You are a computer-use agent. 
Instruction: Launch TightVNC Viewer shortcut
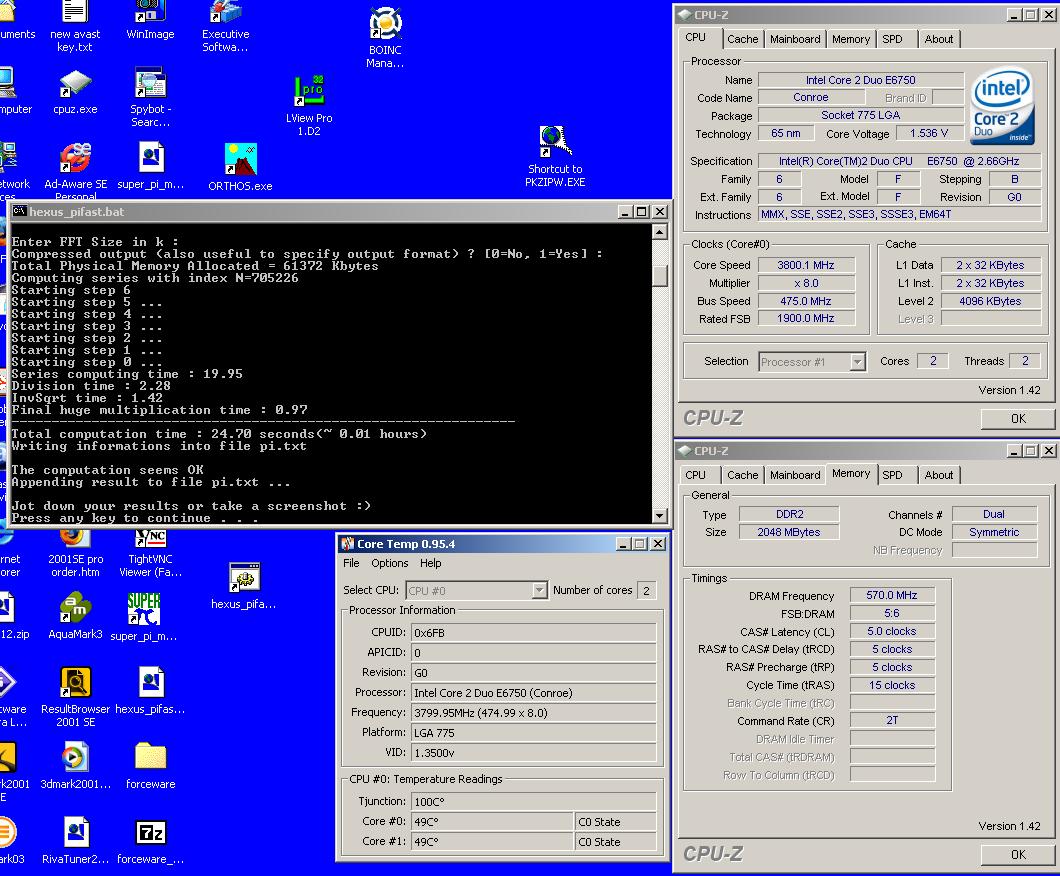150,553
